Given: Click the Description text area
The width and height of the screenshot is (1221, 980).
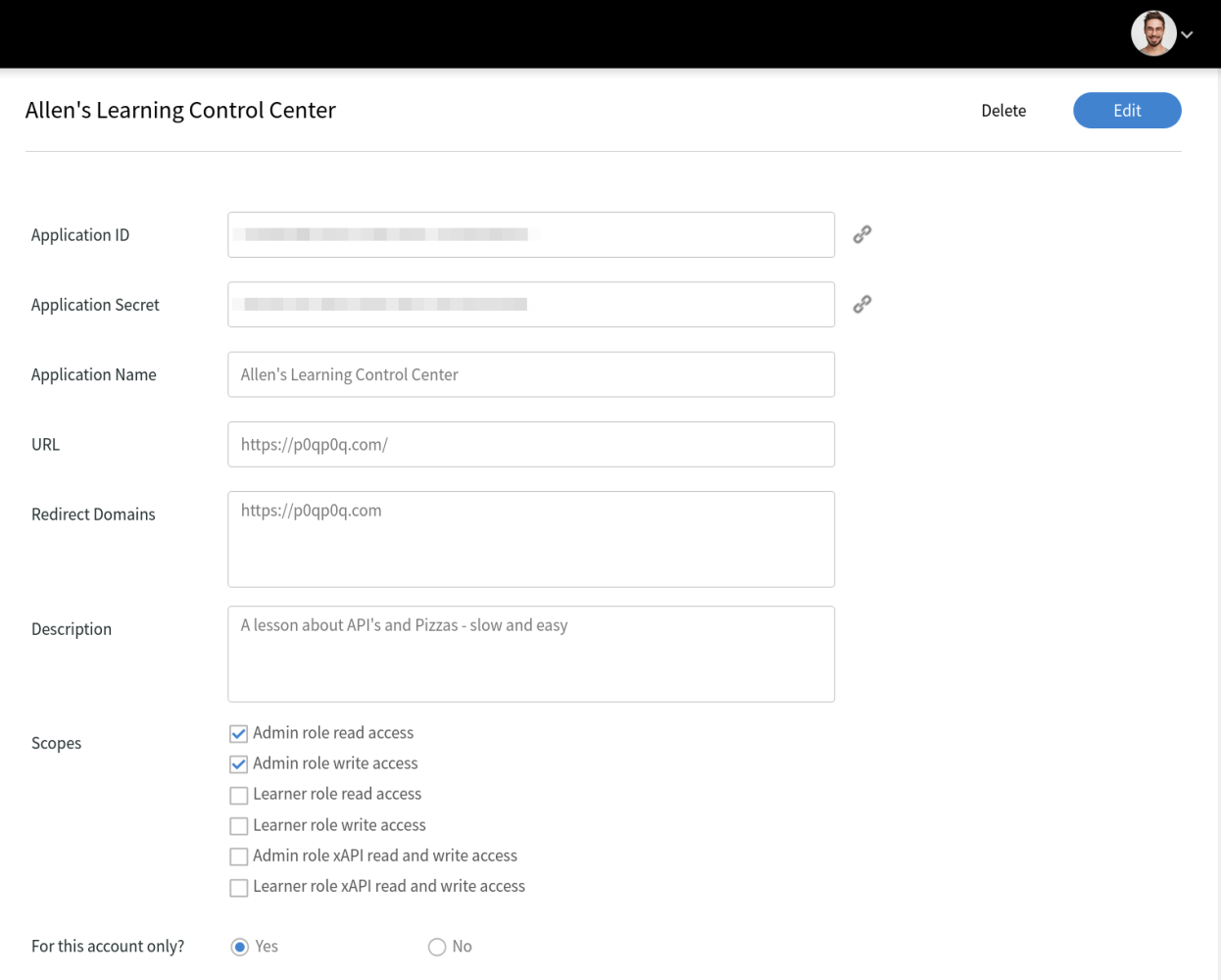Looking at the screenshot, I should [530, 654].
